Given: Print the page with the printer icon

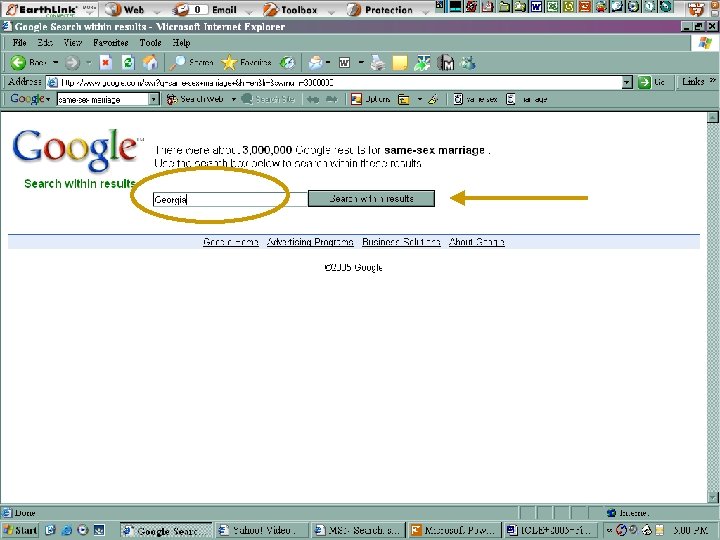Looking at the screenshot, I should tap(377, 62).
